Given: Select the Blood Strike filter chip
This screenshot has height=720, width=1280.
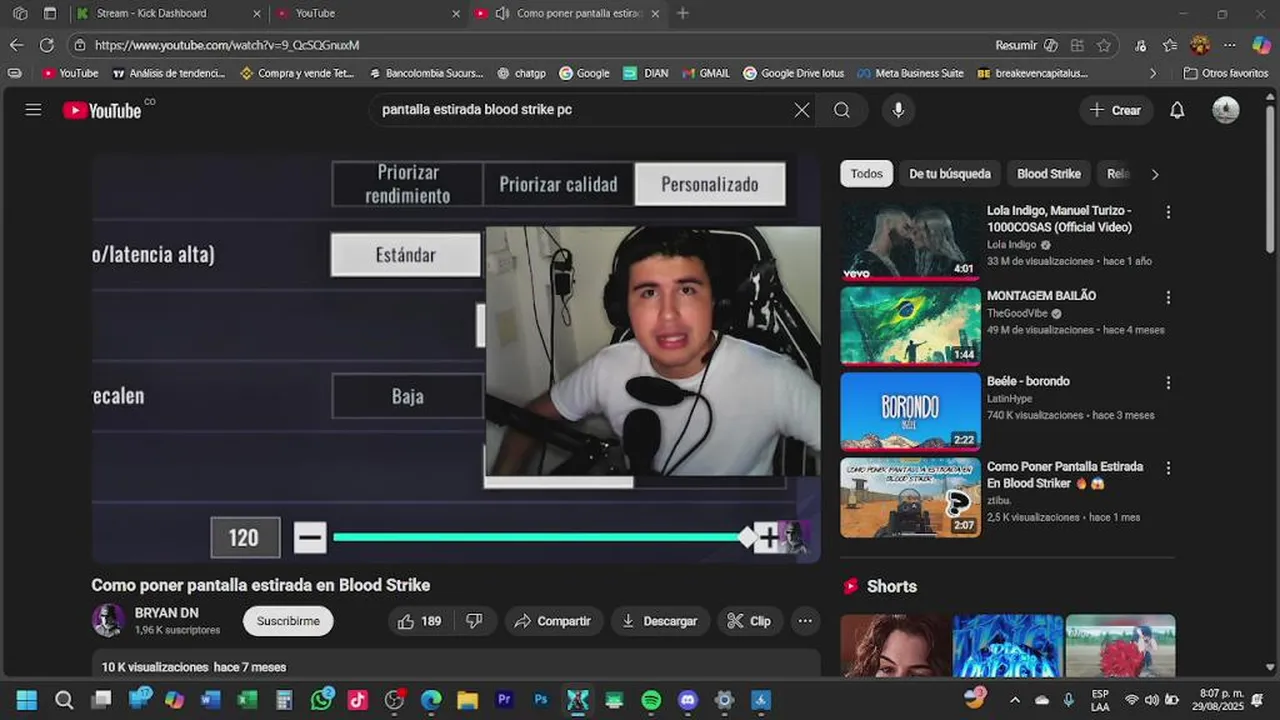Looking at the screenshot, I should point(1049,174).
